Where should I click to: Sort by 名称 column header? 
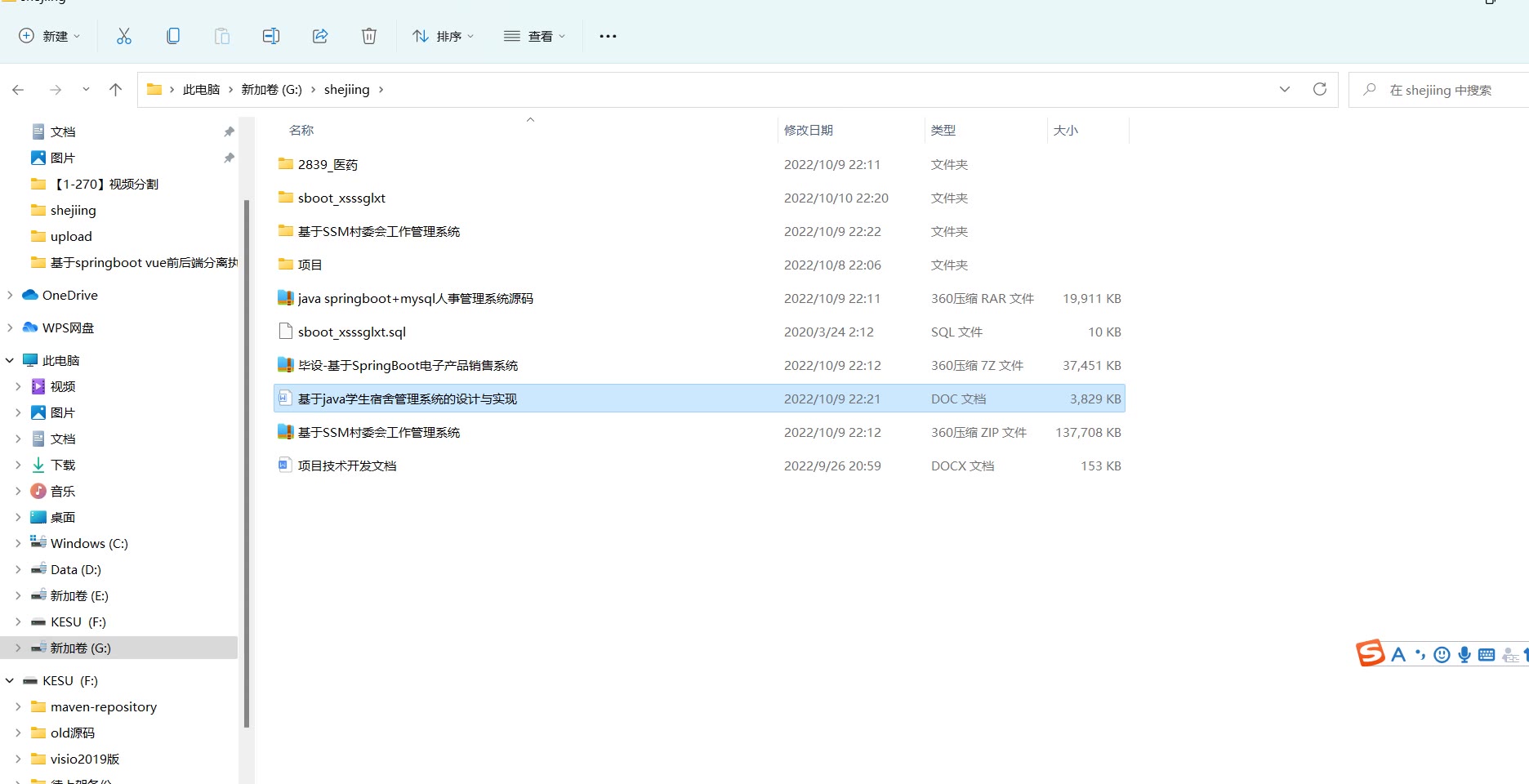pos(301,130)
